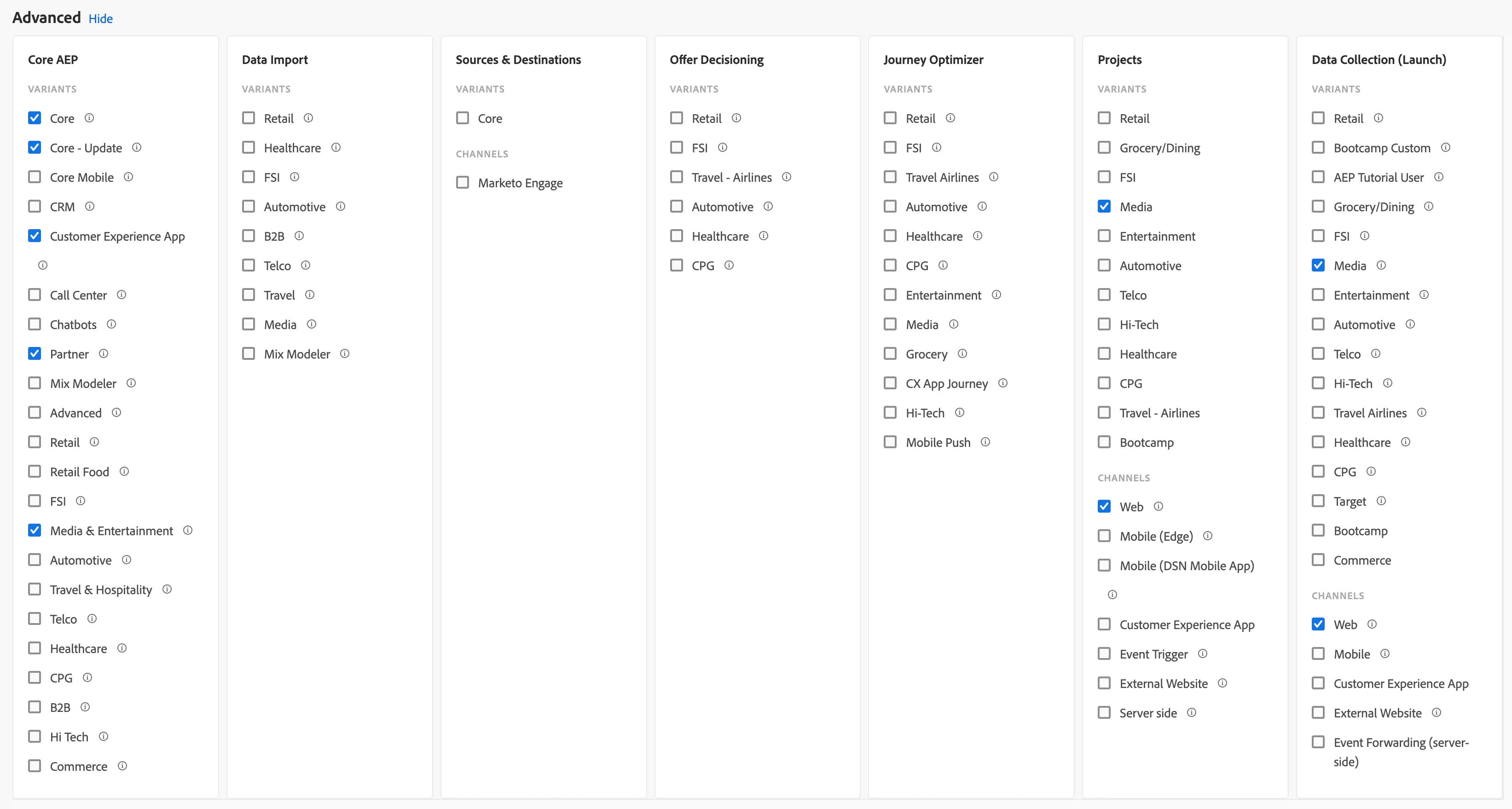Open info icon beside Journey Optimizer Grocery

[x=962, y=354]
